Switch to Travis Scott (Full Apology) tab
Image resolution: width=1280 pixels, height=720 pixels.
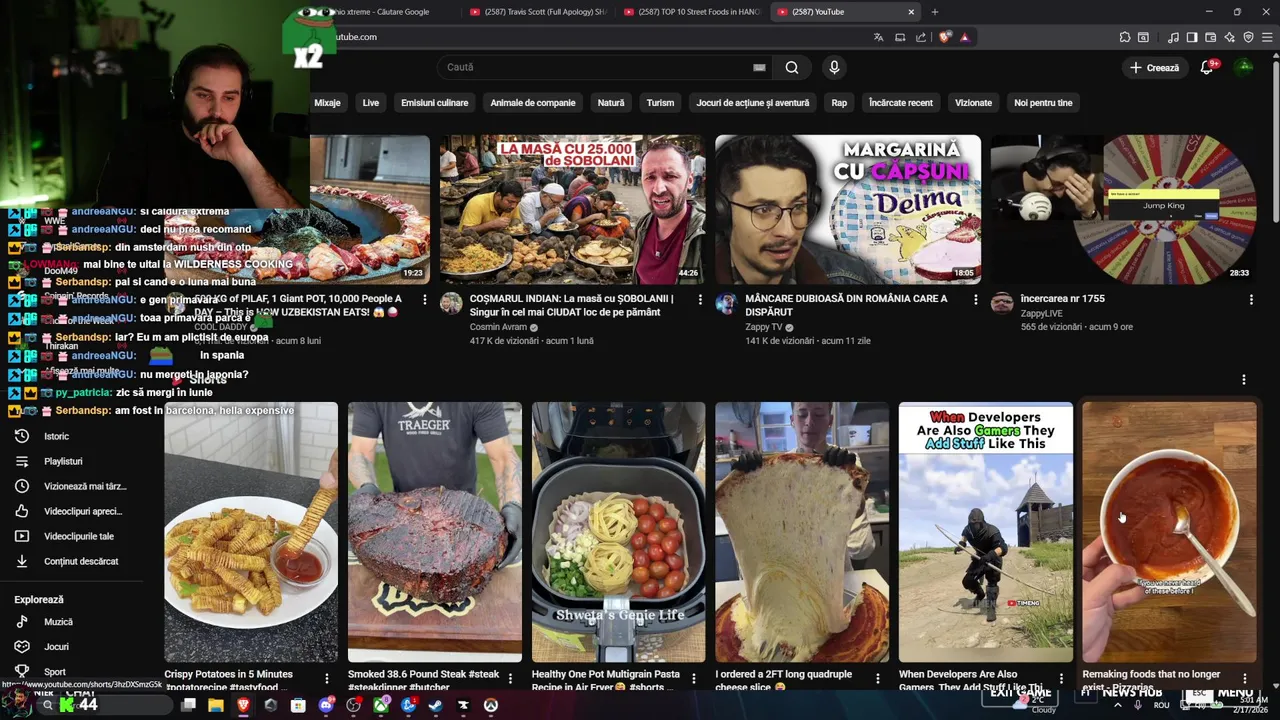click(538, 12)
